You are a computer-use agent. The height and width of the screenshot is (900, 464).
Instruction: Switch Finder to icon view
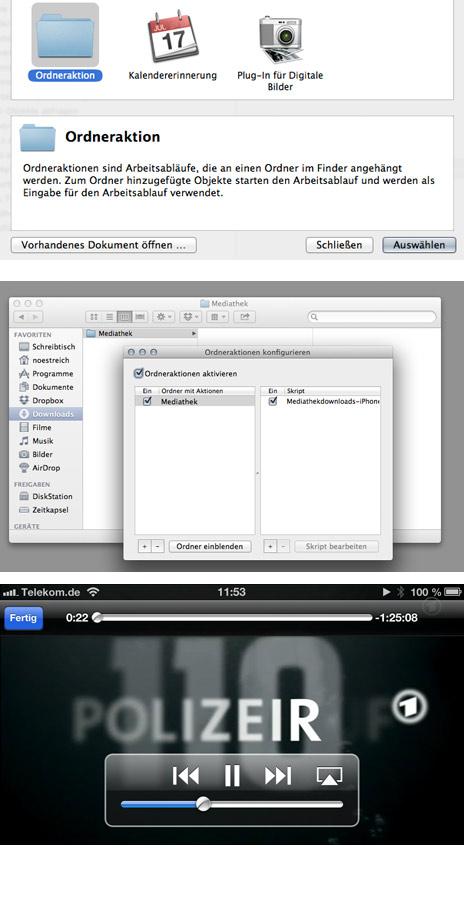click(x=94, y=317)
